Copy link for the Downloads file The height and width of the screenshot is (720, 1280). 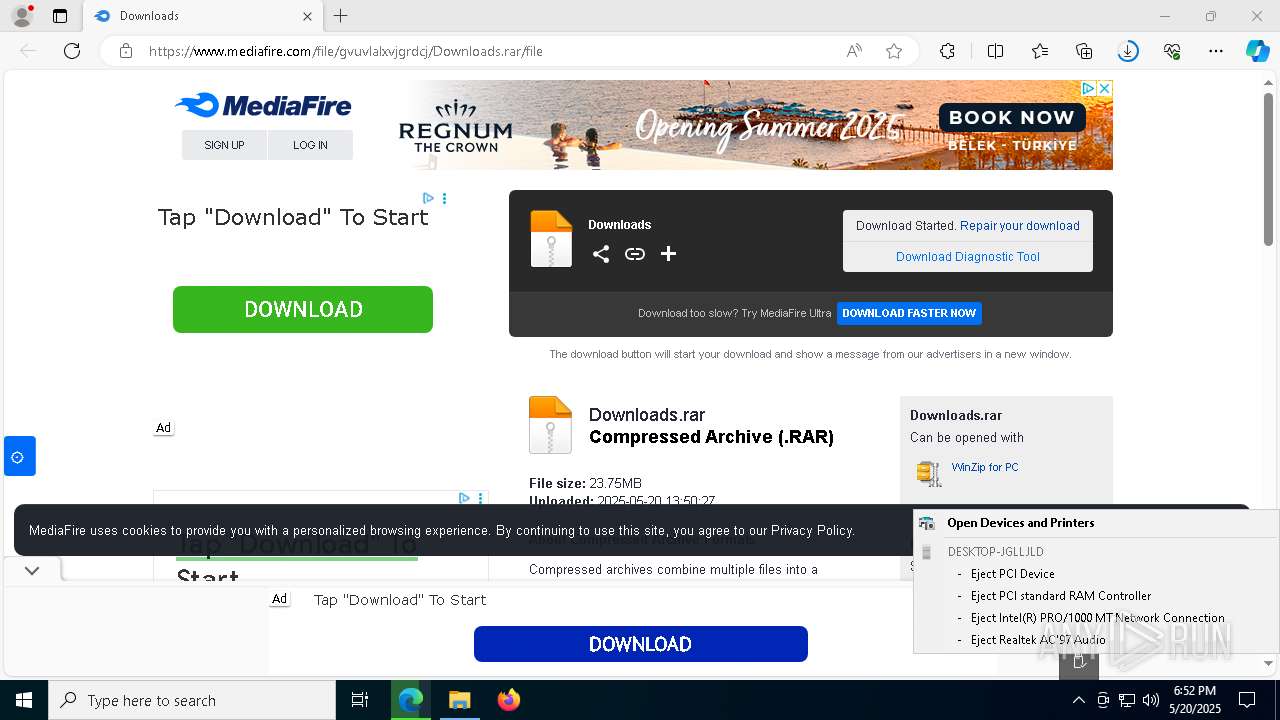pyautogui.click(x=635, y=254)
